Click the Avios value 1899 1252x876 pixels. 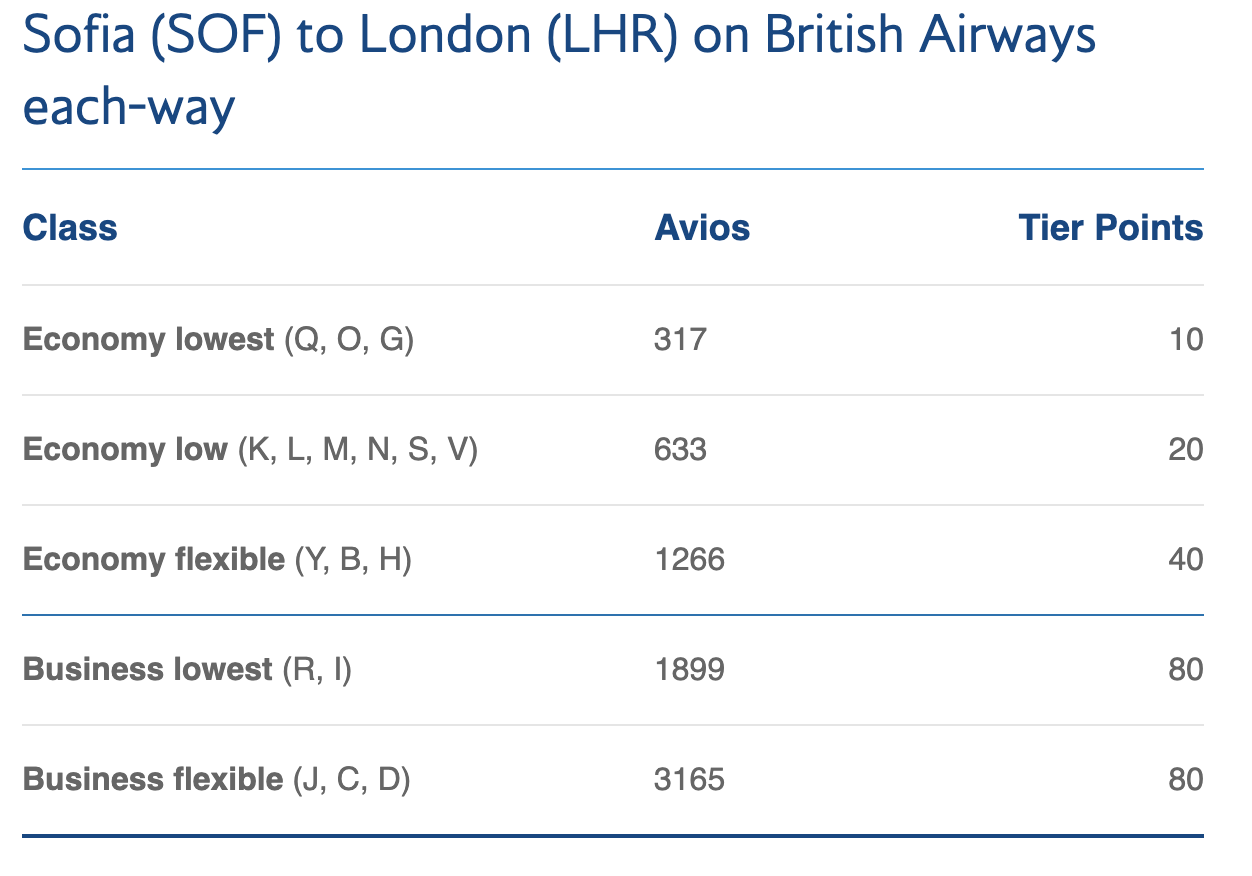click(689, 669)
